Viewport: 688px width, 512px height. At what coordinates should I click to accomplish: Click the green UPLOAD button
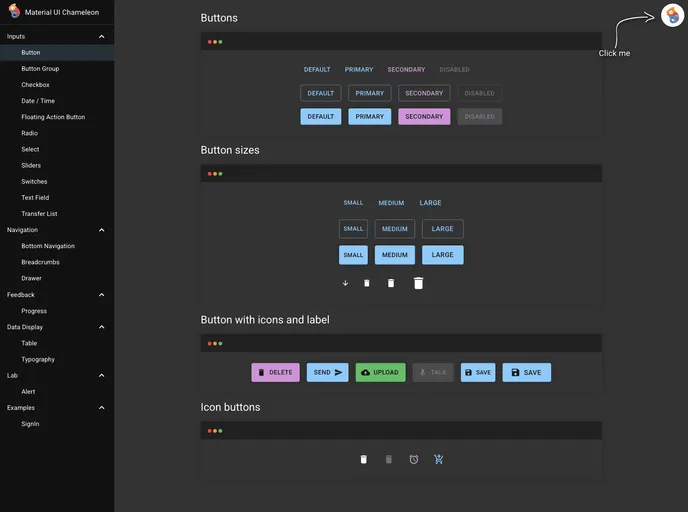coord(380,372)
